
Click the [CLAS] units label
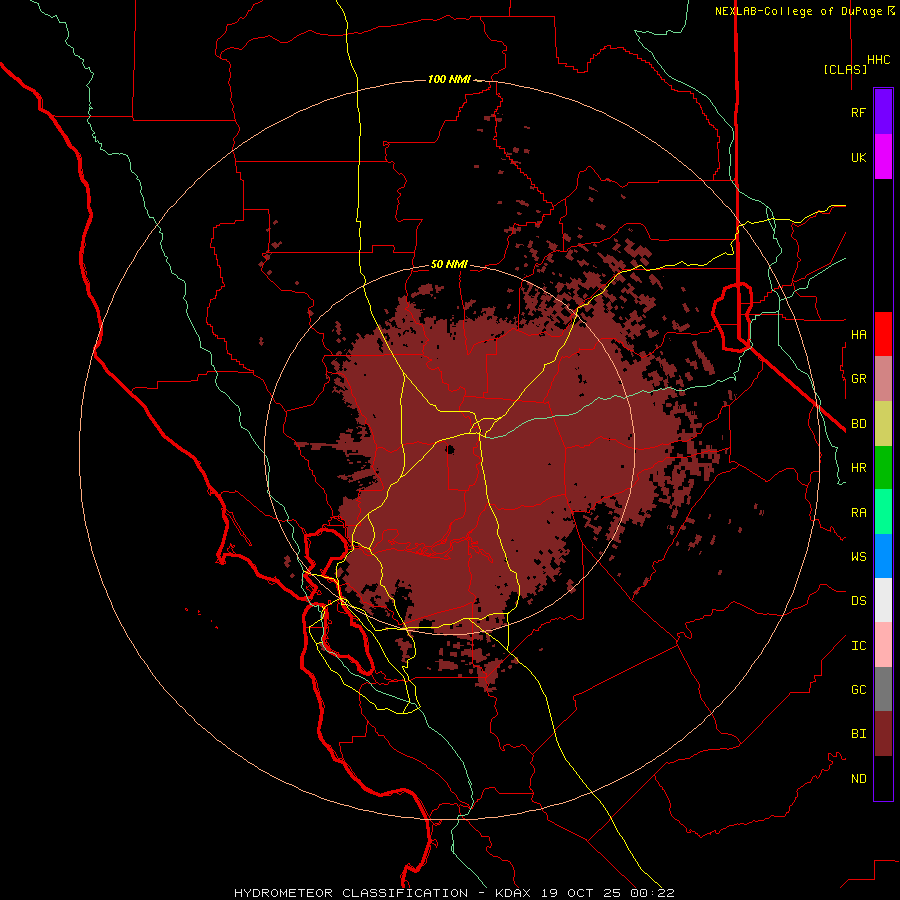pos(845,69)
